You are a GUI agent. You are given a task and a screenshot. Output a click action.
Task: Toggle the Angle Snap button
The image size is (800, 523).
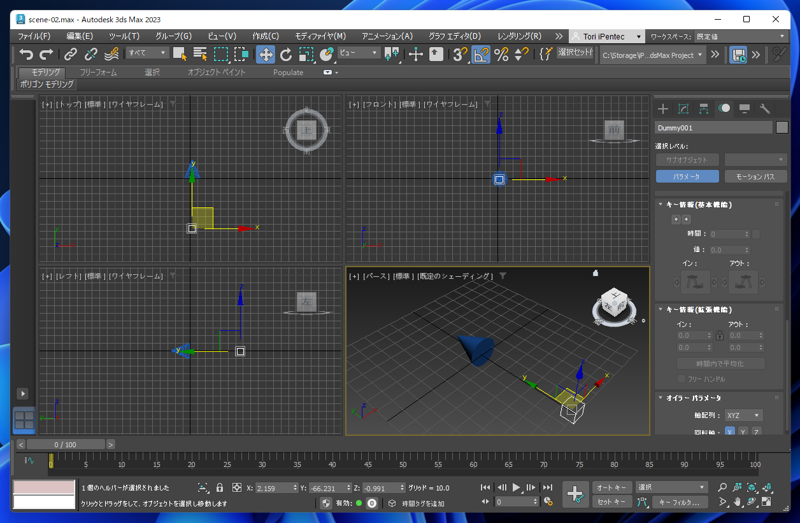[481, 54]
